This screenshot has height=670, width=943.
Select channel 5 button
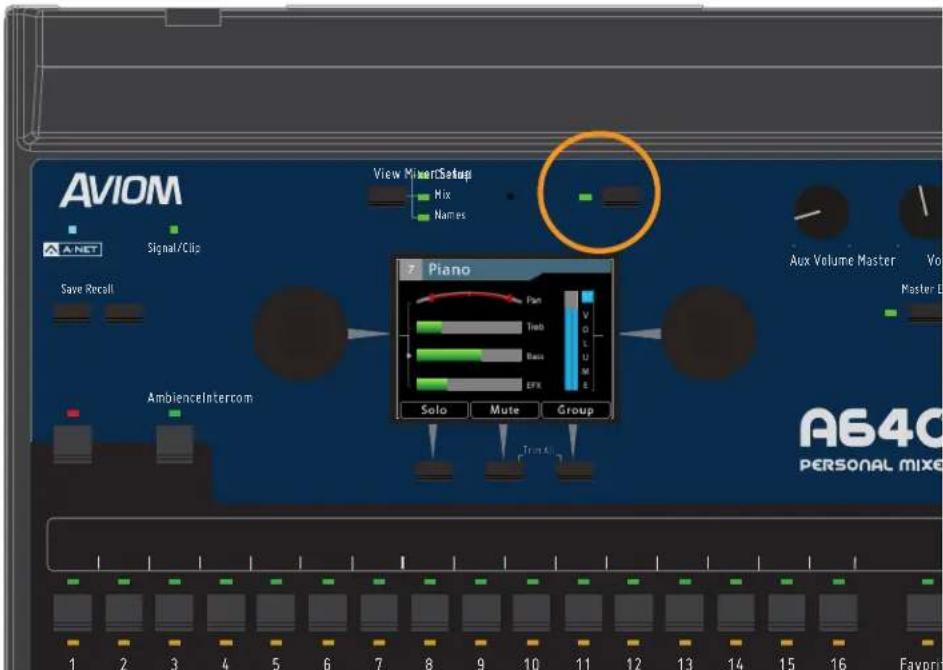[276, 613]
